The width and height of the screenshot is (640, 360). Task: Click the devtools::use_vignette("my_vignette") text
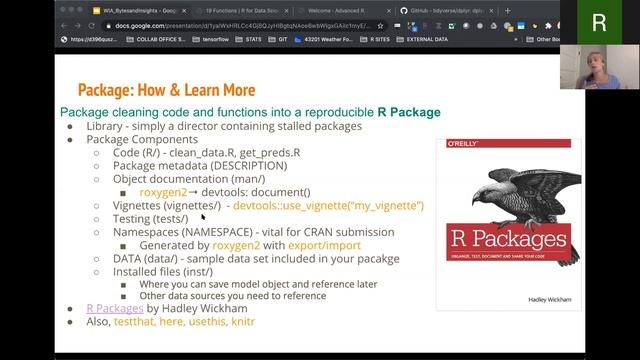point(329,205)
